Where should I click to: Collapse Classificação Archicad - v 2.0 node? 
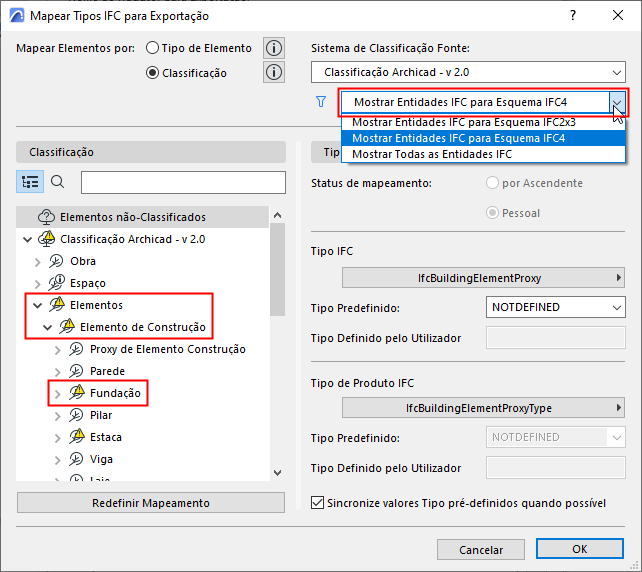click(27, 239)
